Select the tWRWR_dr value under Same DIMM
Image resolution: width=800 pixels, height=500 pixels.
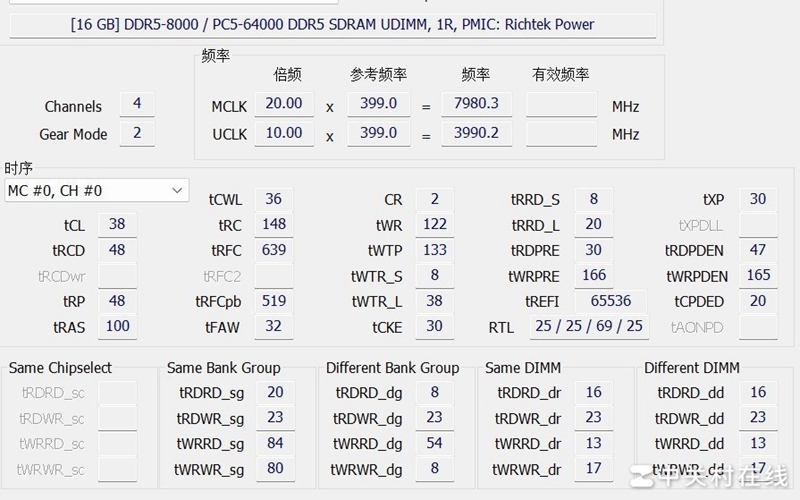594,468
